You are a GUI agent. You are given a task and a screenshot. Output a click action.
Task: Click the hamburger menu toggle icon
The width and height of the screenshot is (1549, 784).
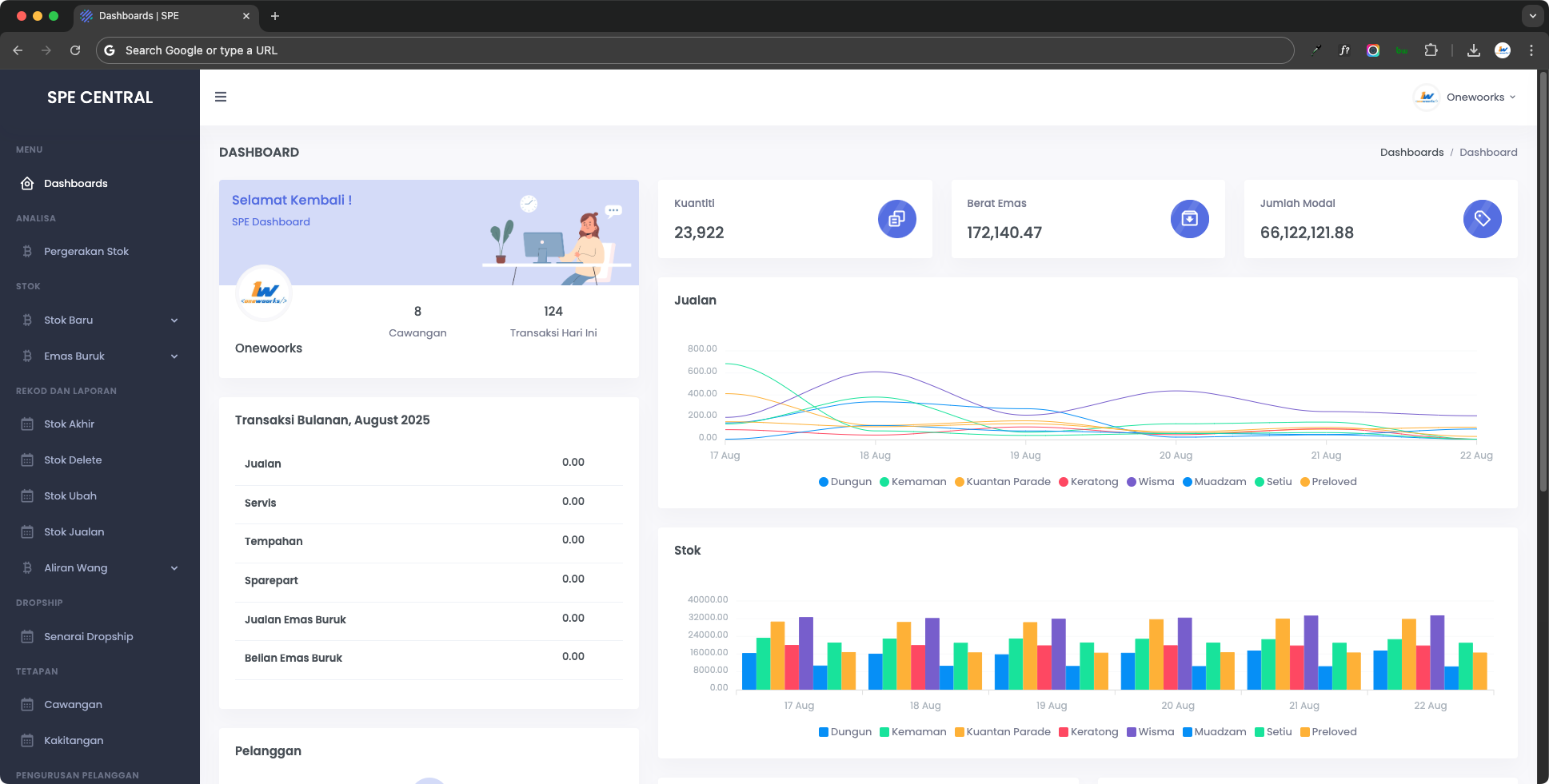(221, 97)
